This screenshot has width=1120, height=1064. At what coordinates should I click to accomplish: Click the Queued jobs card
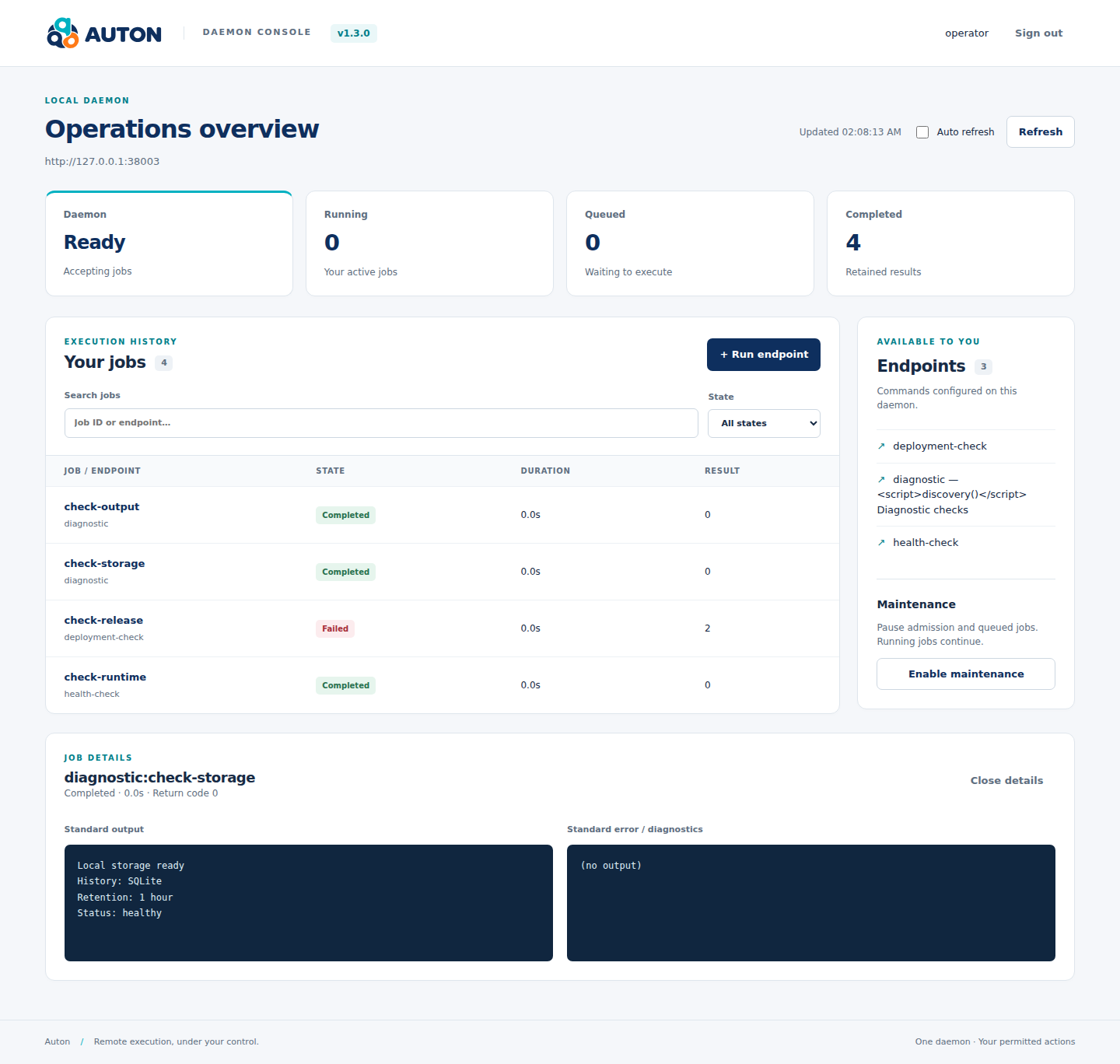pos(690,243)
